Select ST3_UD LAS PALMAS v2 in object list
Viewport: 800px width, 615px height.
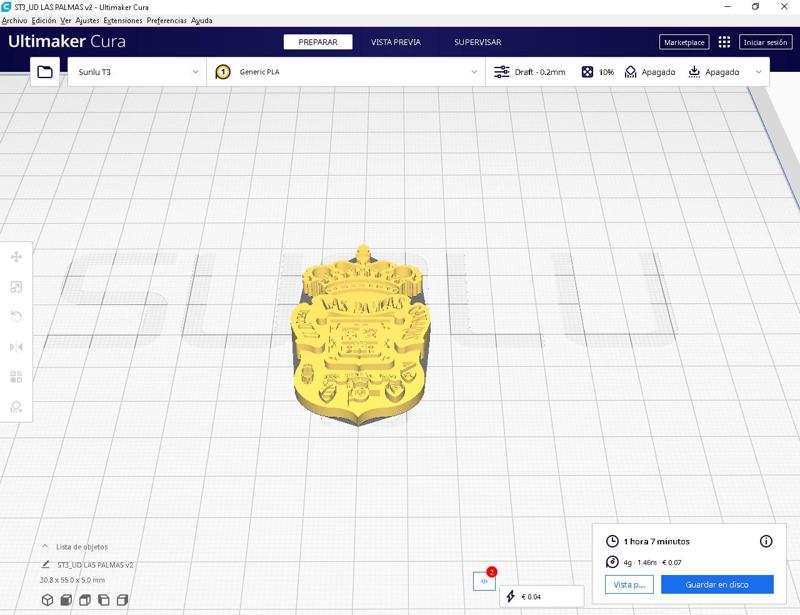pos(95,564)
